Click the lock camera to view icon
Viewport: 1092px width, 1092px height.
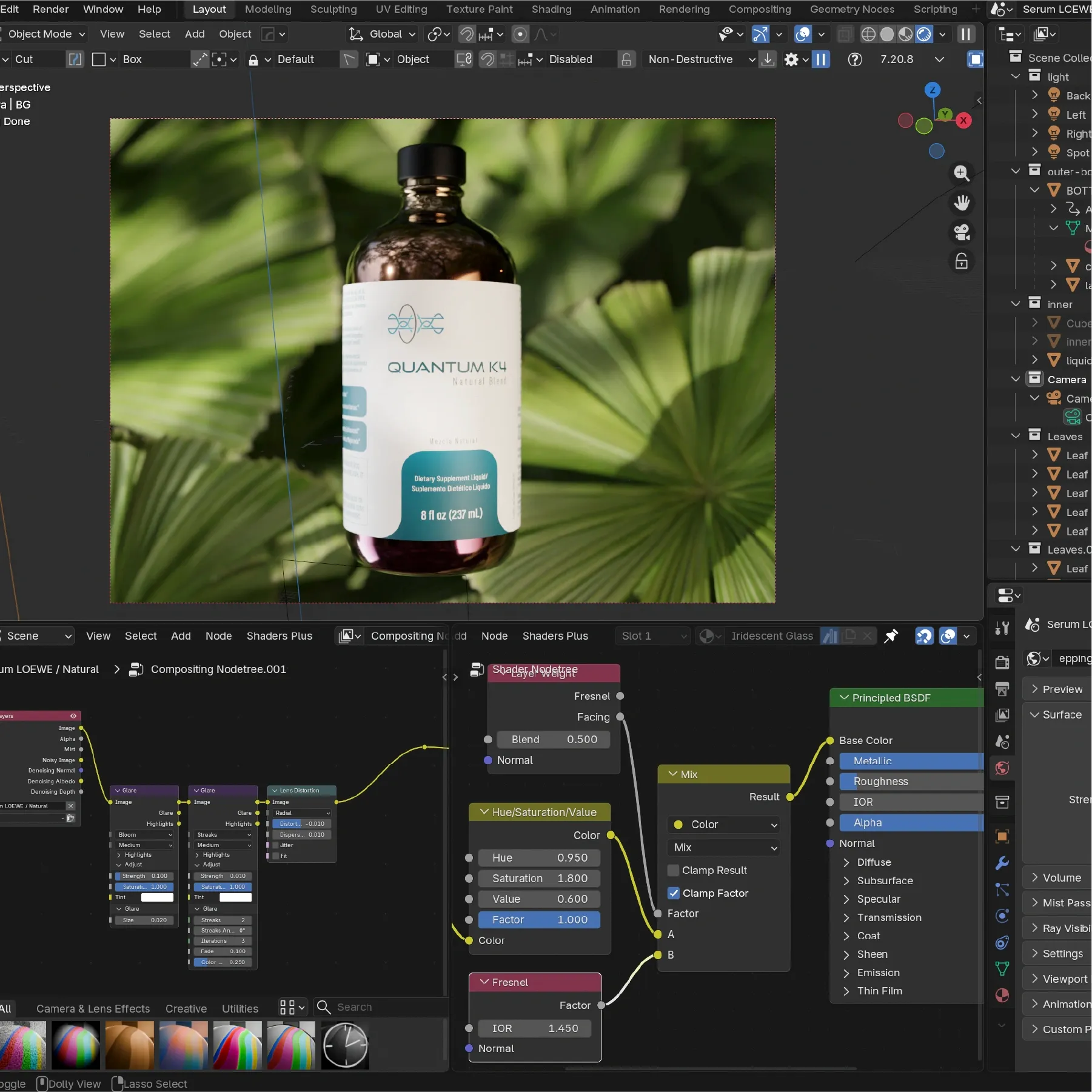click(961, 261)
